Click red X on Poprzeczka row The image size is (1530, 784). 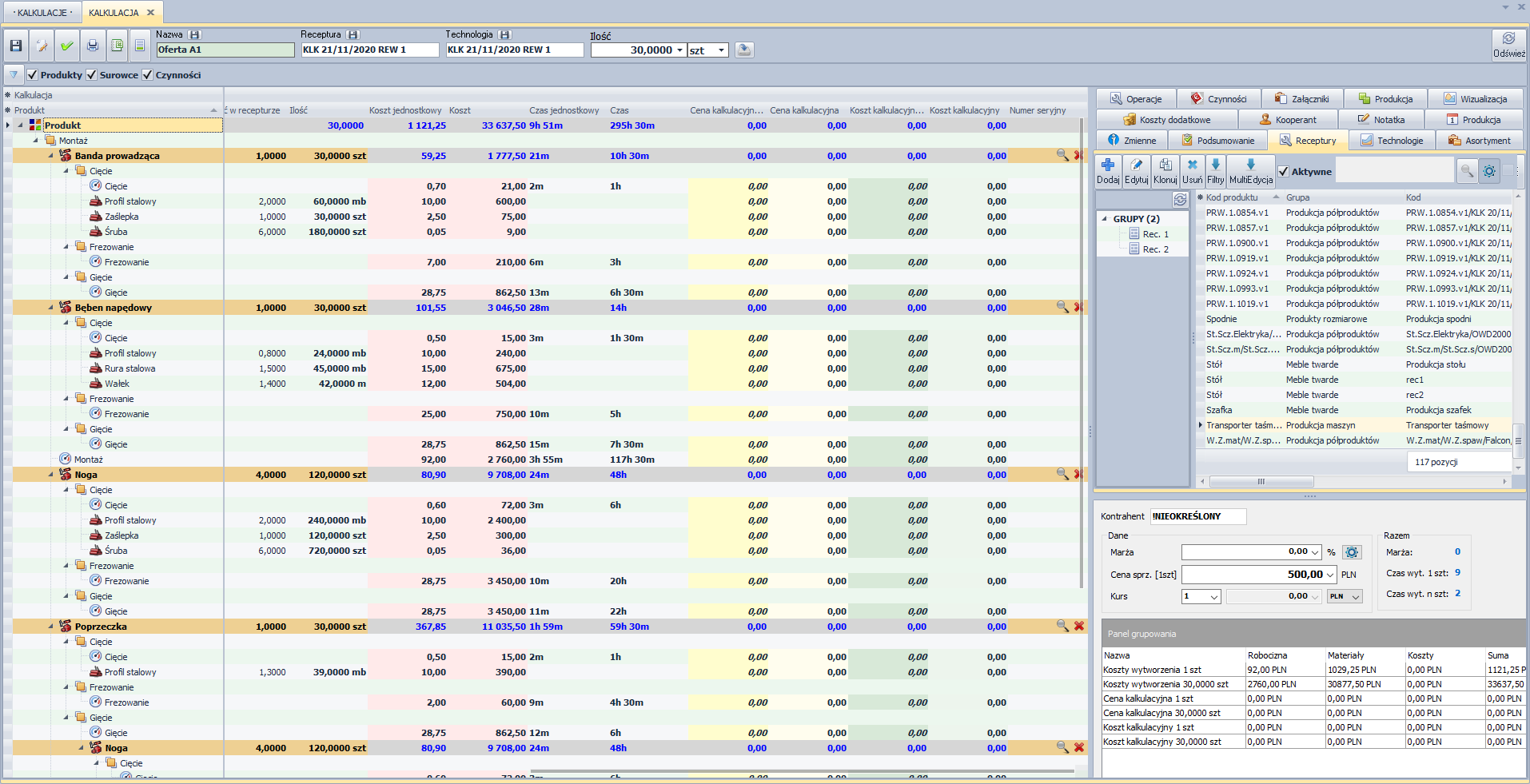click(1078, 626)
